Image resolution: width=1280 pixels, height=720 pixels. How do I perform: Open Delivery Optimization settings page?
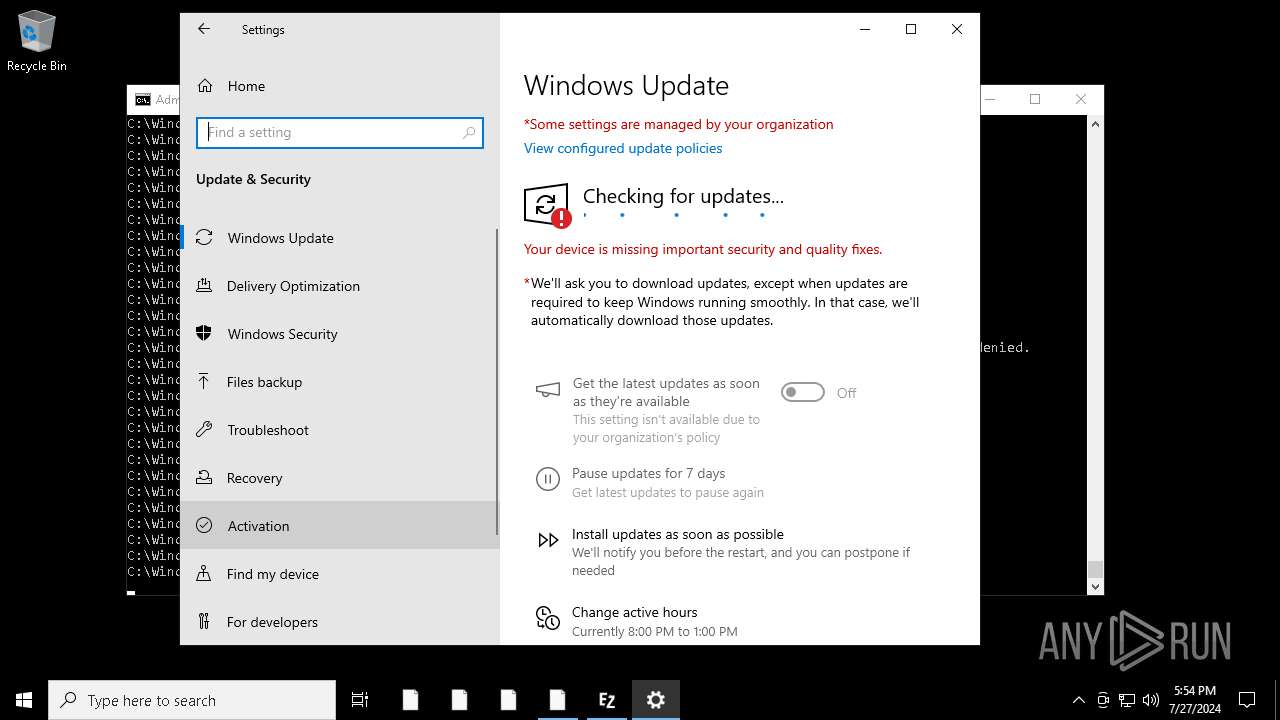coord(340,286)
